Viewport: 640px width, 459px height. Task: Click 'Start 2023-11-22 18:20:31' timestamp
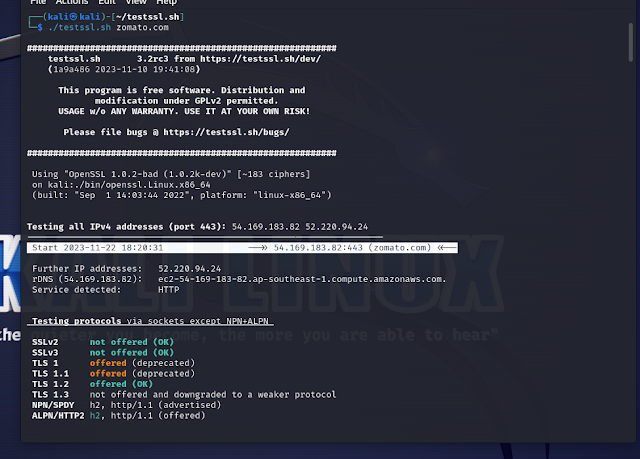(98, 248)
